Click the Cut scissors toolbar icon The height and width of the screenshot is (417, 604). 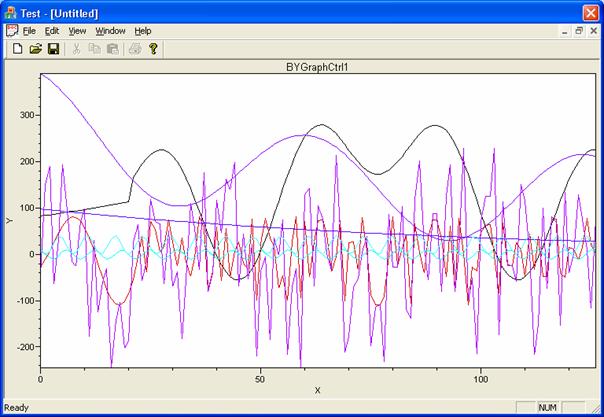click(x=77, y=48)
